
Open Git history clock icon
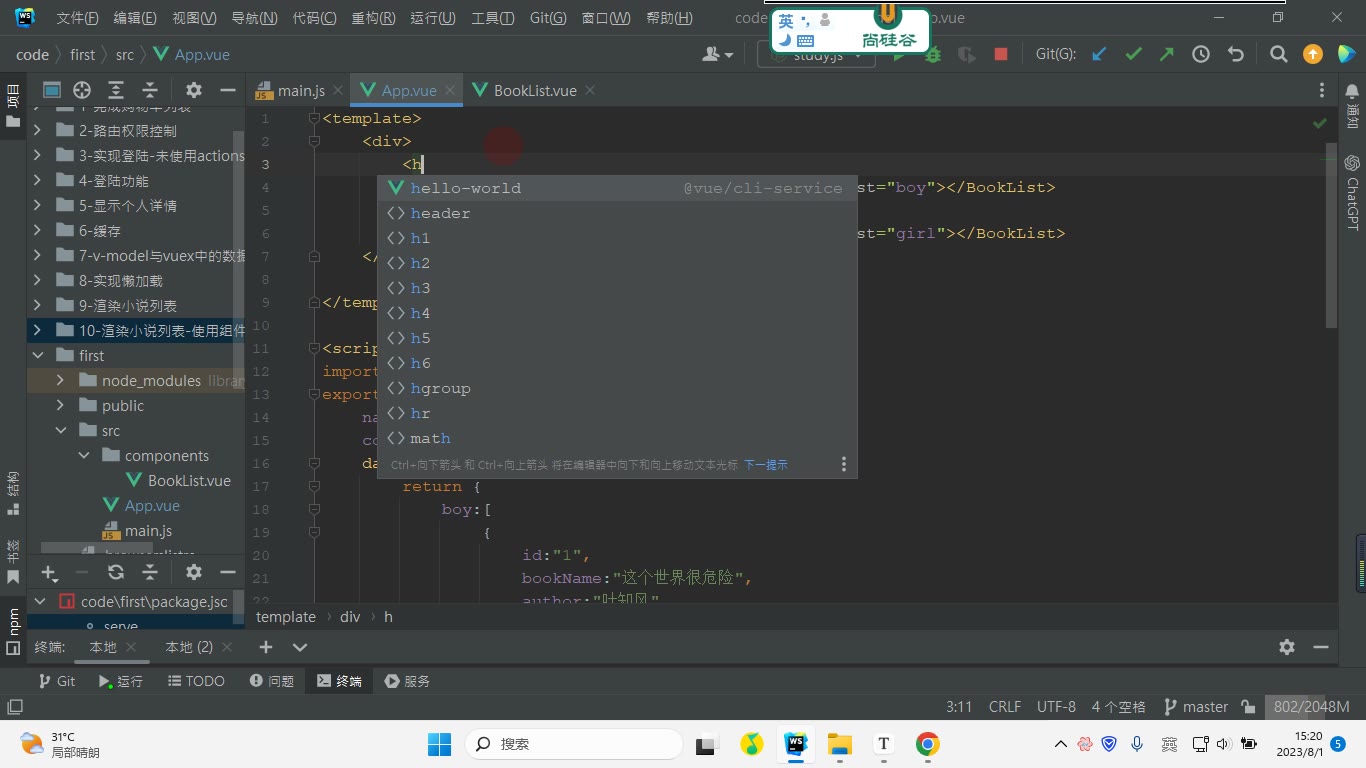[x=1201, y=54]
